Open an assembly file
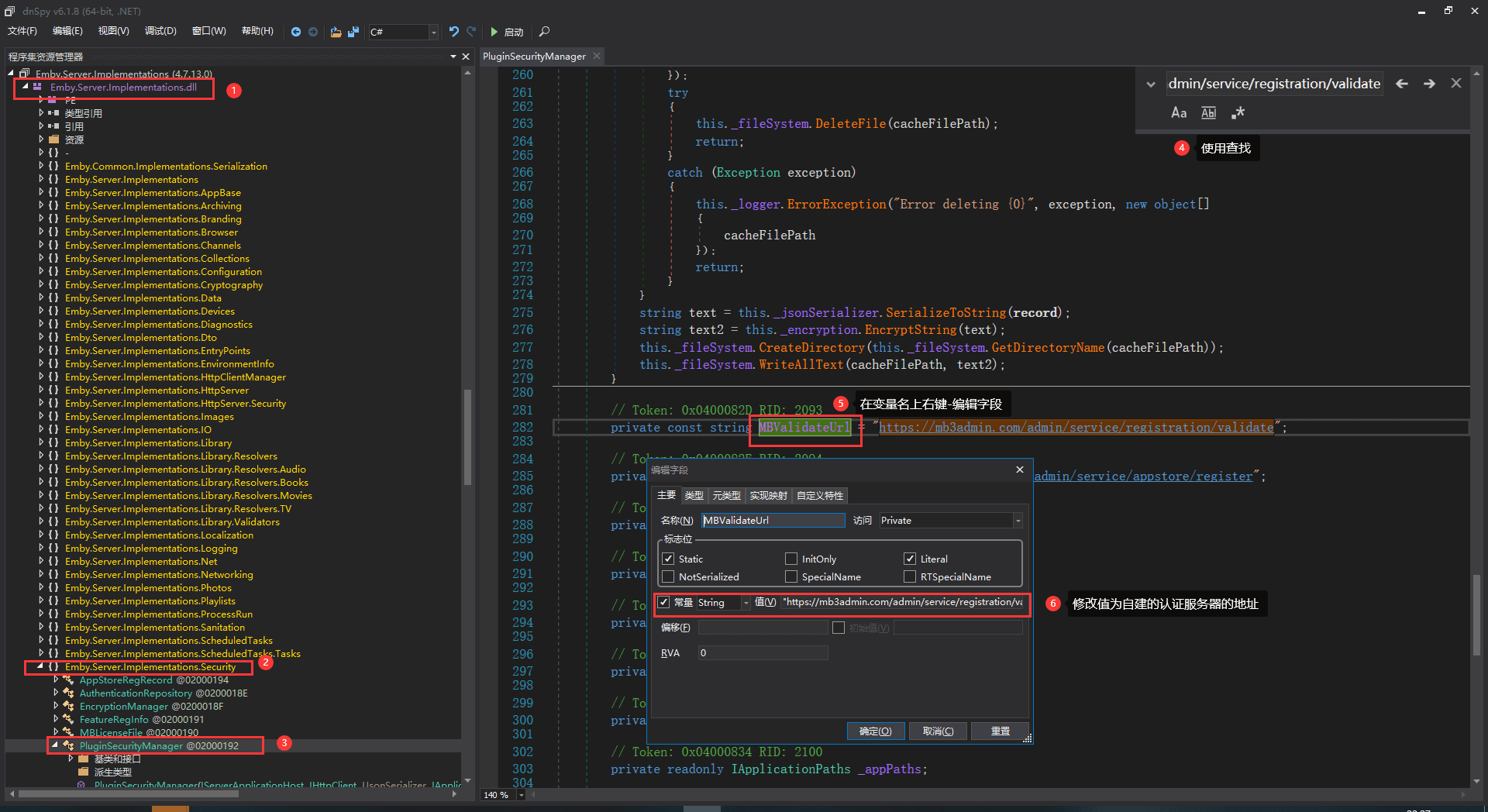This screenshot has width=1488, height=812. click(x=336, y=32)
